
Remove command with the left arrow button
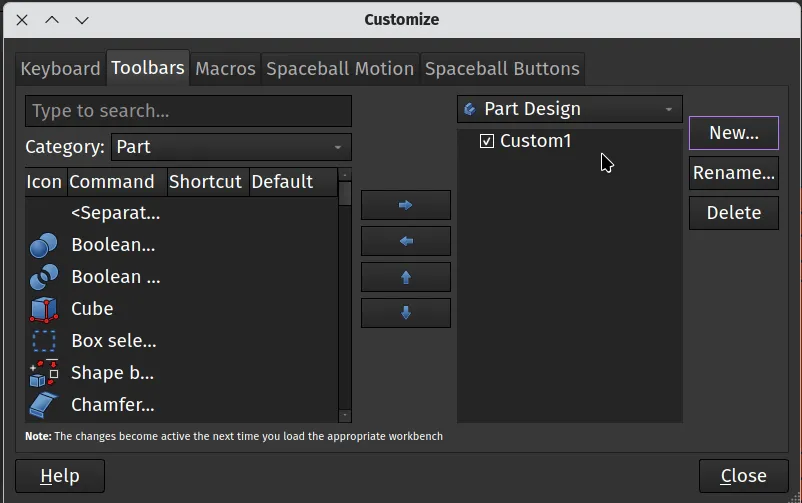(406, 241)
